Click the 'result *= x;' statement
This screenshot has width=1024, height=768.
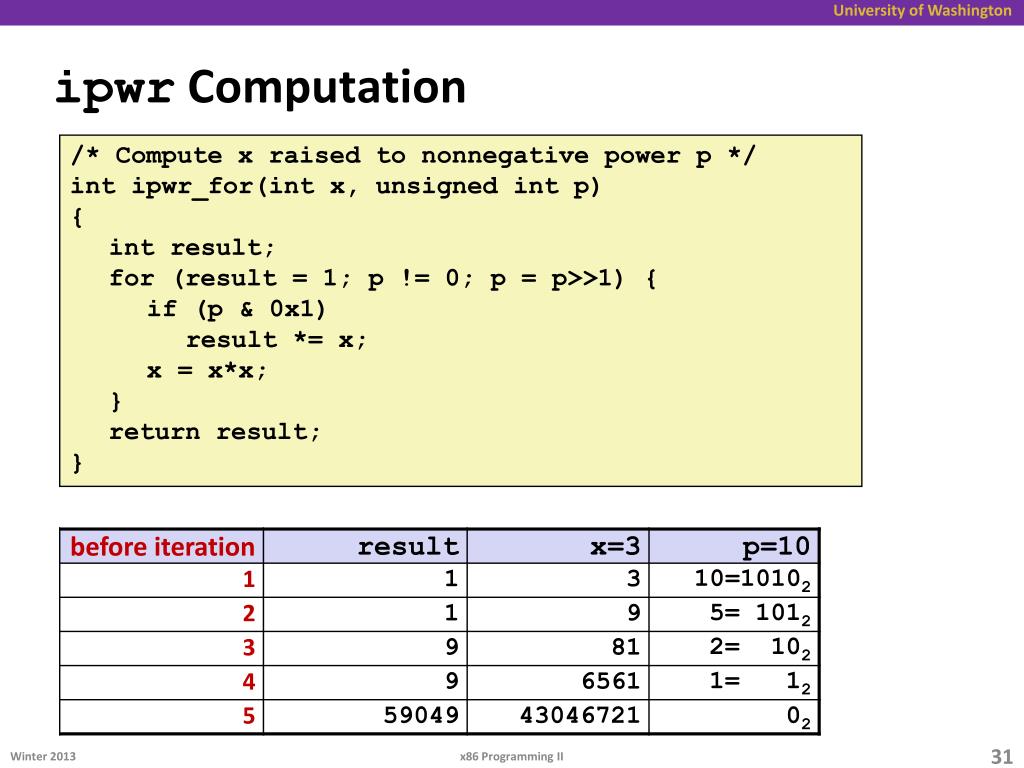(x=276, y=340)
